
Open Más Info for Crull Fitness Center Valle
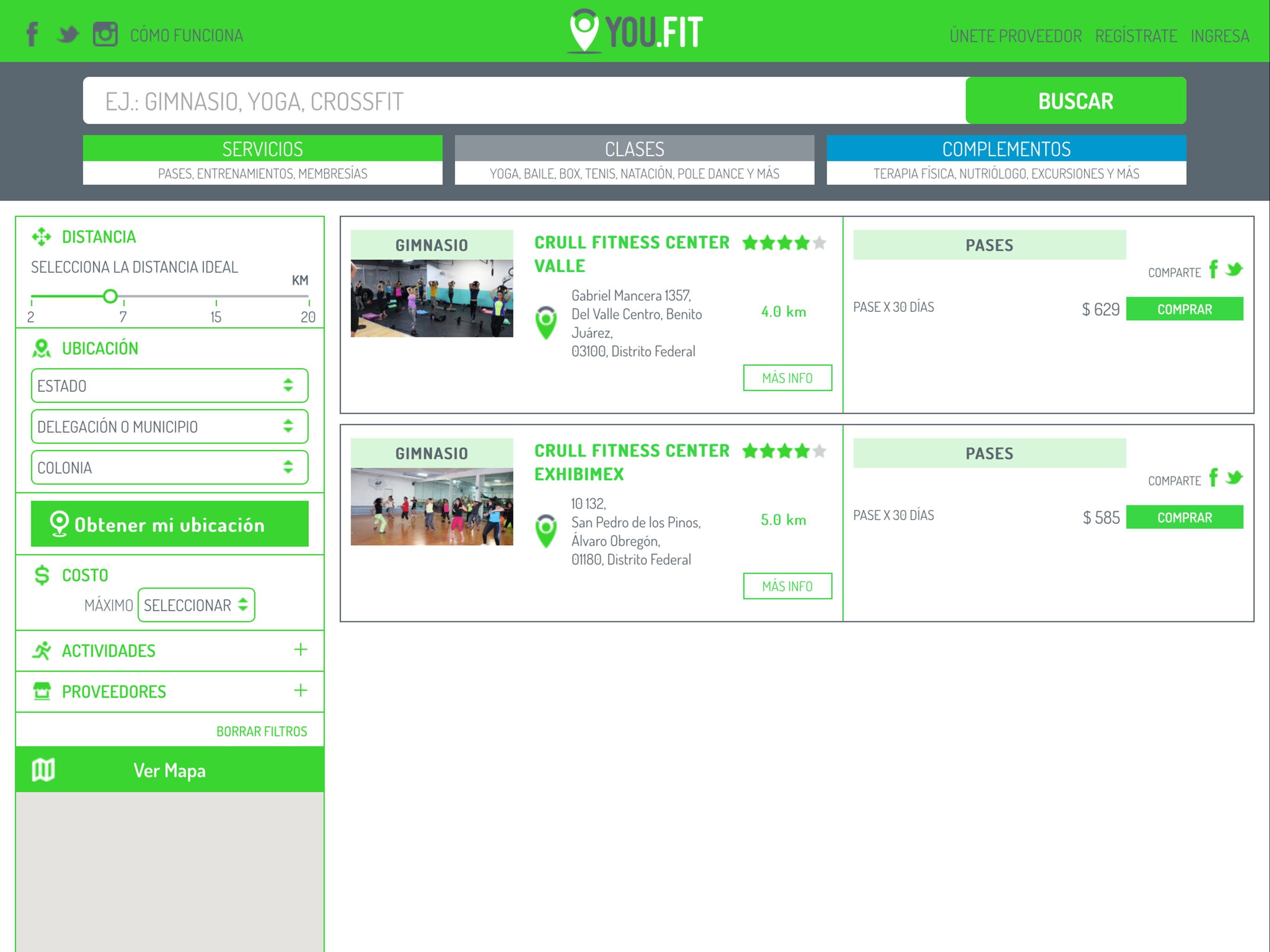tap(787, 378)
